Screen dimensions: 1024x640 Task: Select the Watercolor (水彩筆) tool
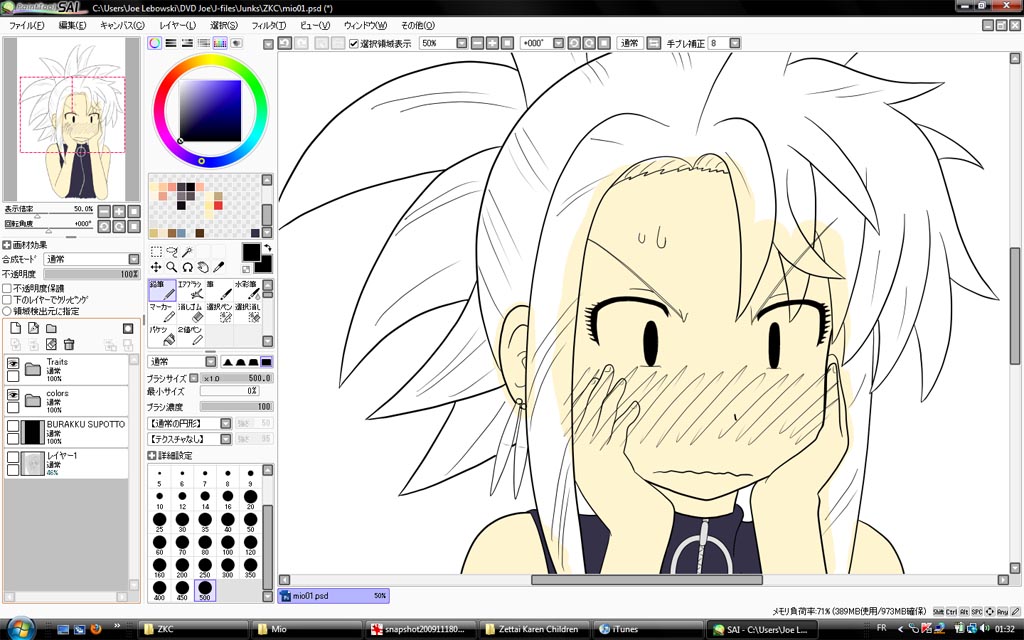[248, 291]
